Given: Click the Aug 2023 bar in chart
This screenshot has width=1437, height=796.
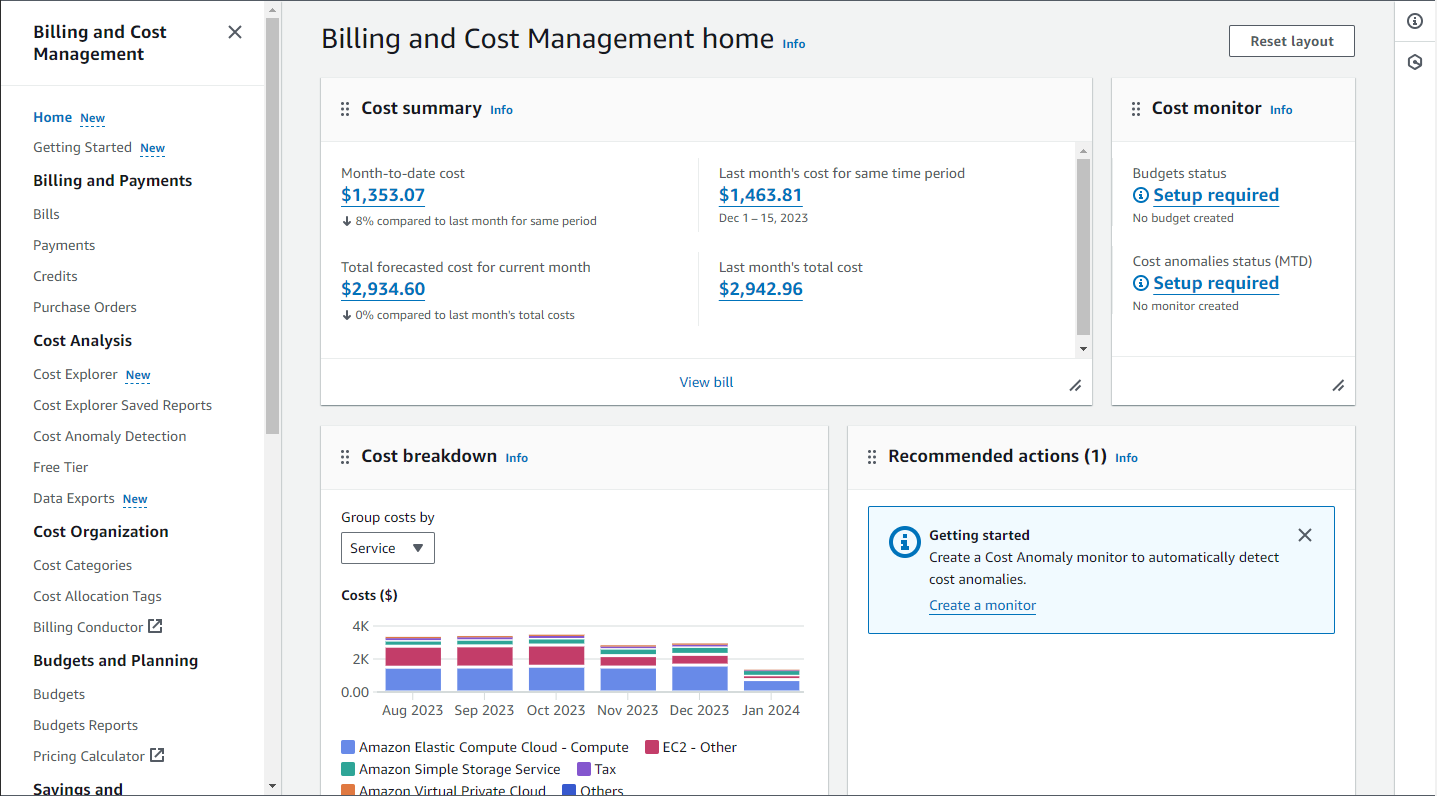Looking at the screenshot, I should [413, 664].
